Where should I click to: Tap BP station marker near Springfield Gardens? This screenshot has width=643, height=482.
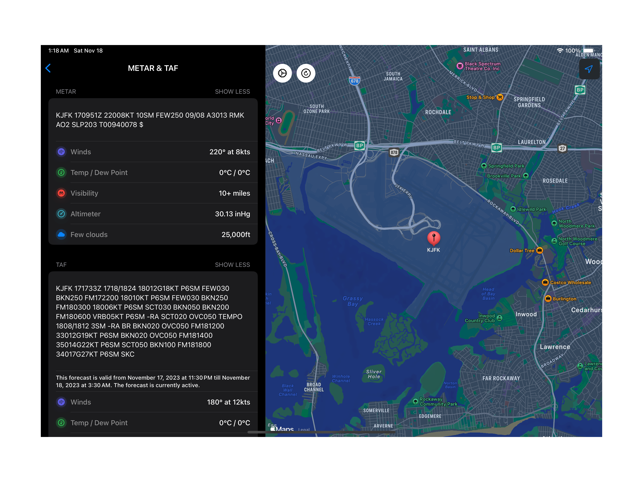coord(580,90)
